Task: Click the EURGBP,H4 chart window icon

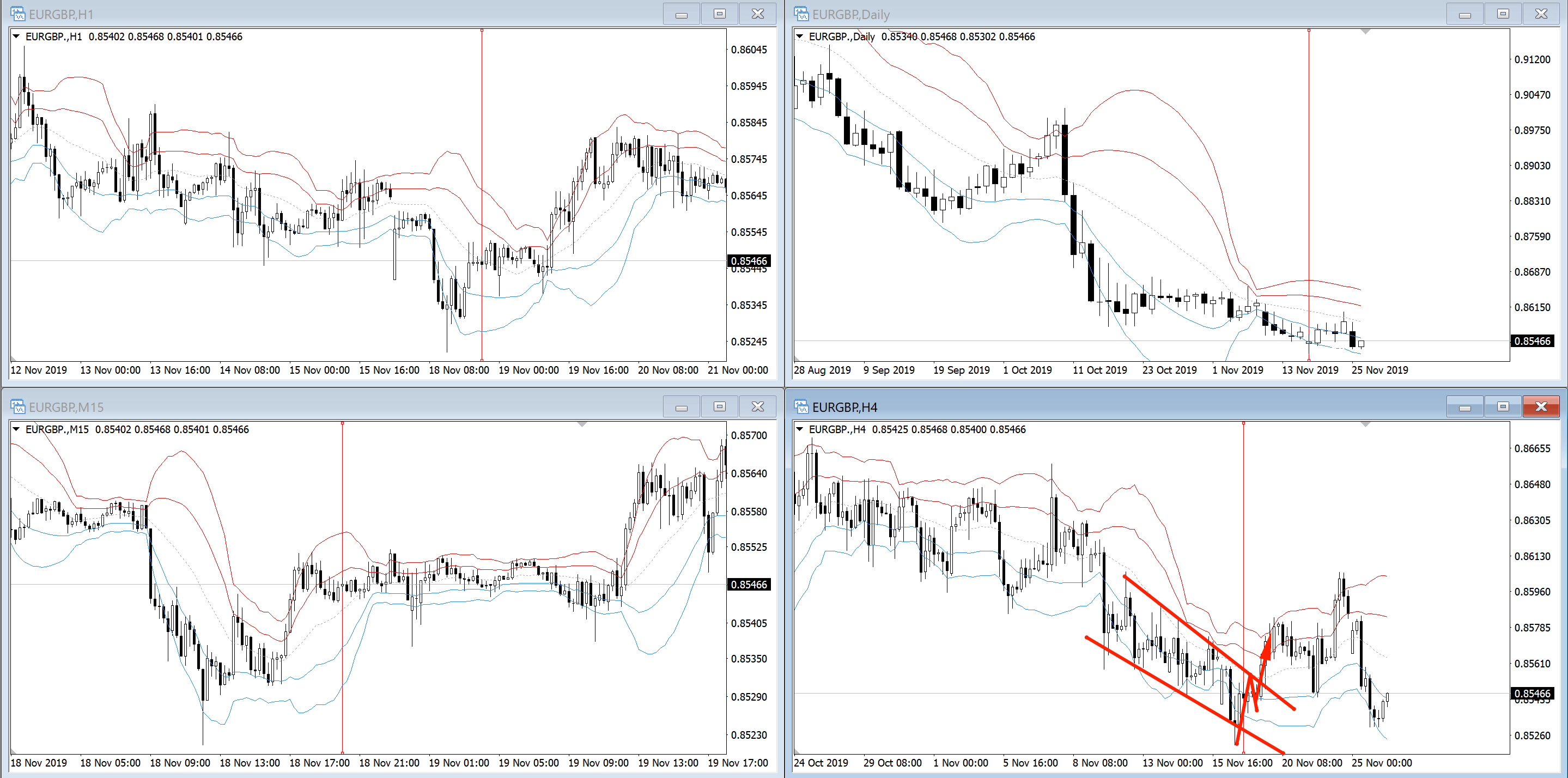Action: point(801,406)
